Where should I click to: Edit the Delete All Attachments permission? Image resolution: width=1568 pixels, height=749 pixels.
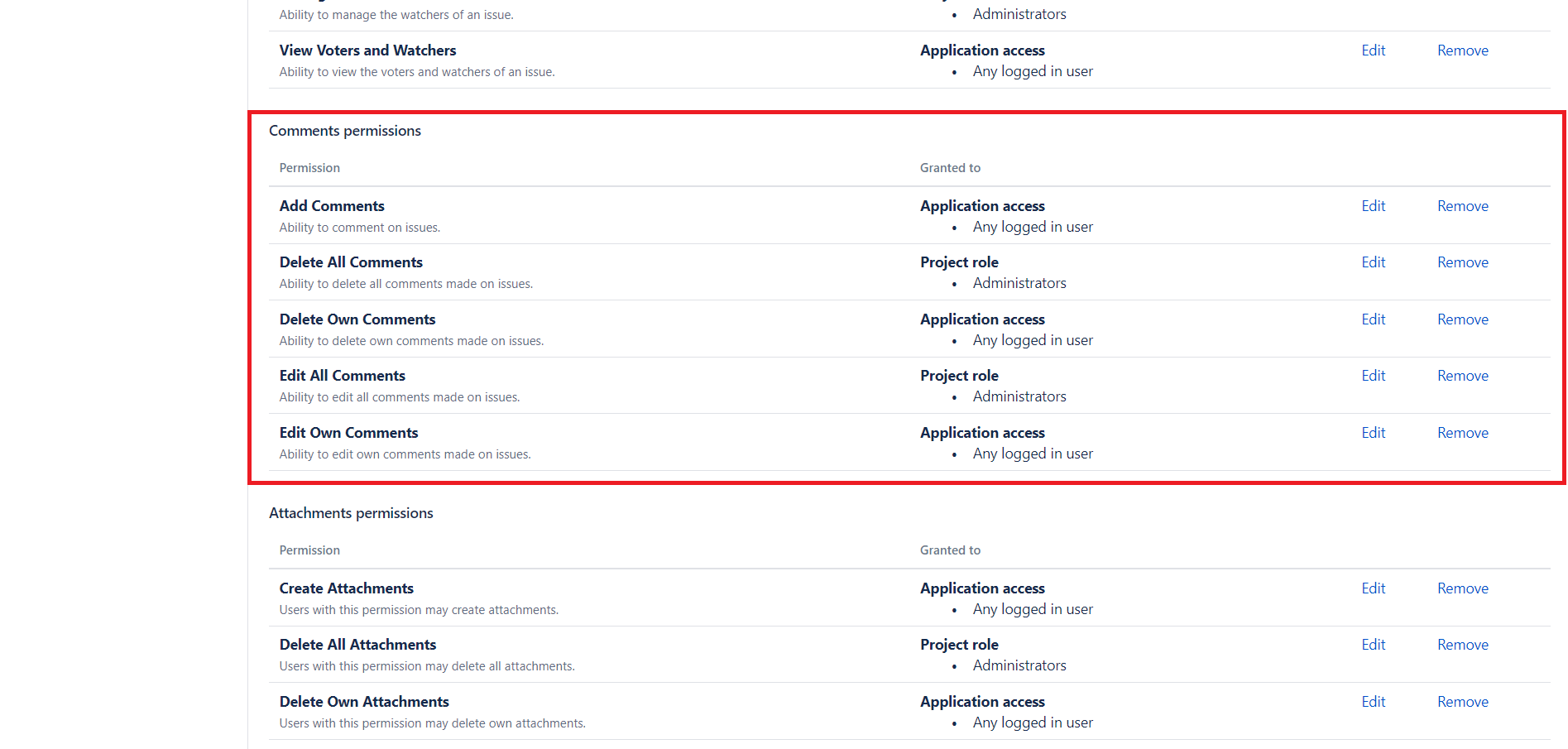pos(1373,645)
